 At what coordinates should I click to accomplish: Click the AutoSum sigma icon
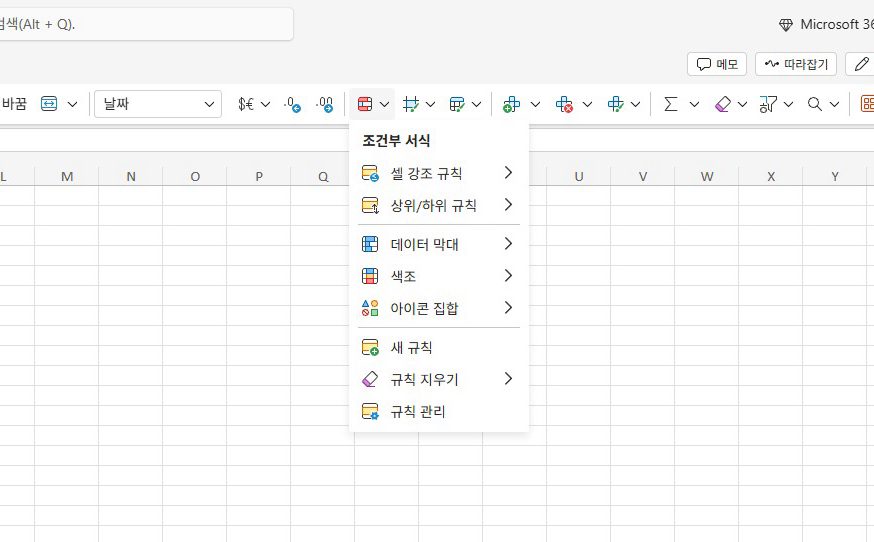tap(671, 104)
